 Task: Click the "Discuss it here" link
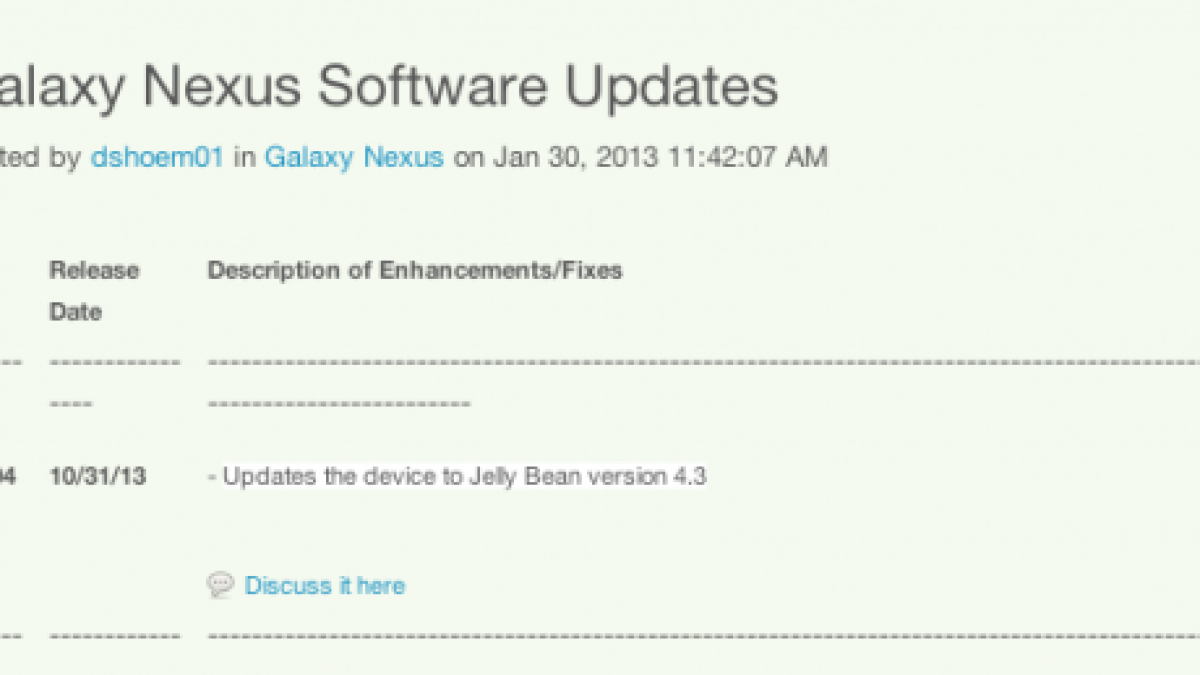[x=325, y=586]
